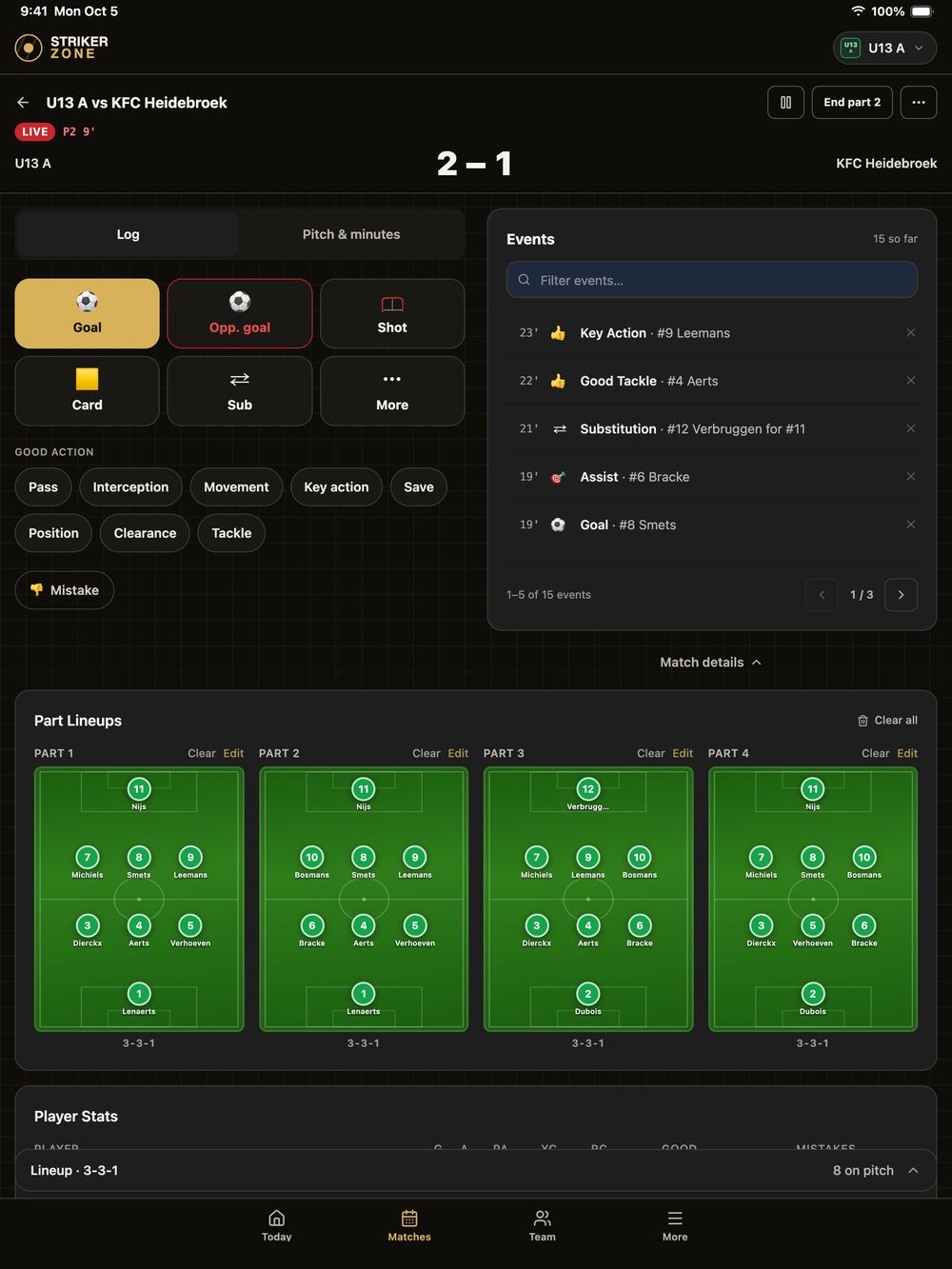The width and height of the screenshot is (952, 1269).
Task: Remove the Good Tackle #4 Aerts event
Action: (911, 381)
